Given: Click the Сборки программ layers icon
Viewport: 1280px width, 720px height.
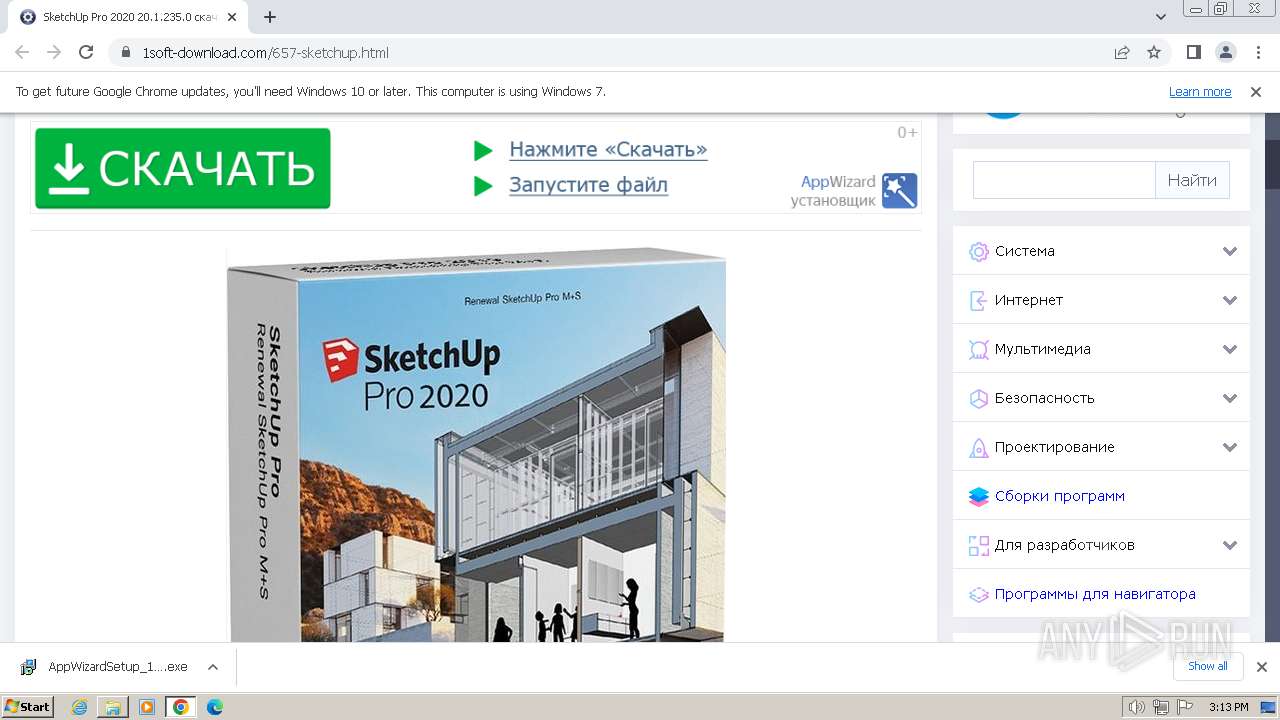Looking at the screenshot, I should click(x=978, y=497).
